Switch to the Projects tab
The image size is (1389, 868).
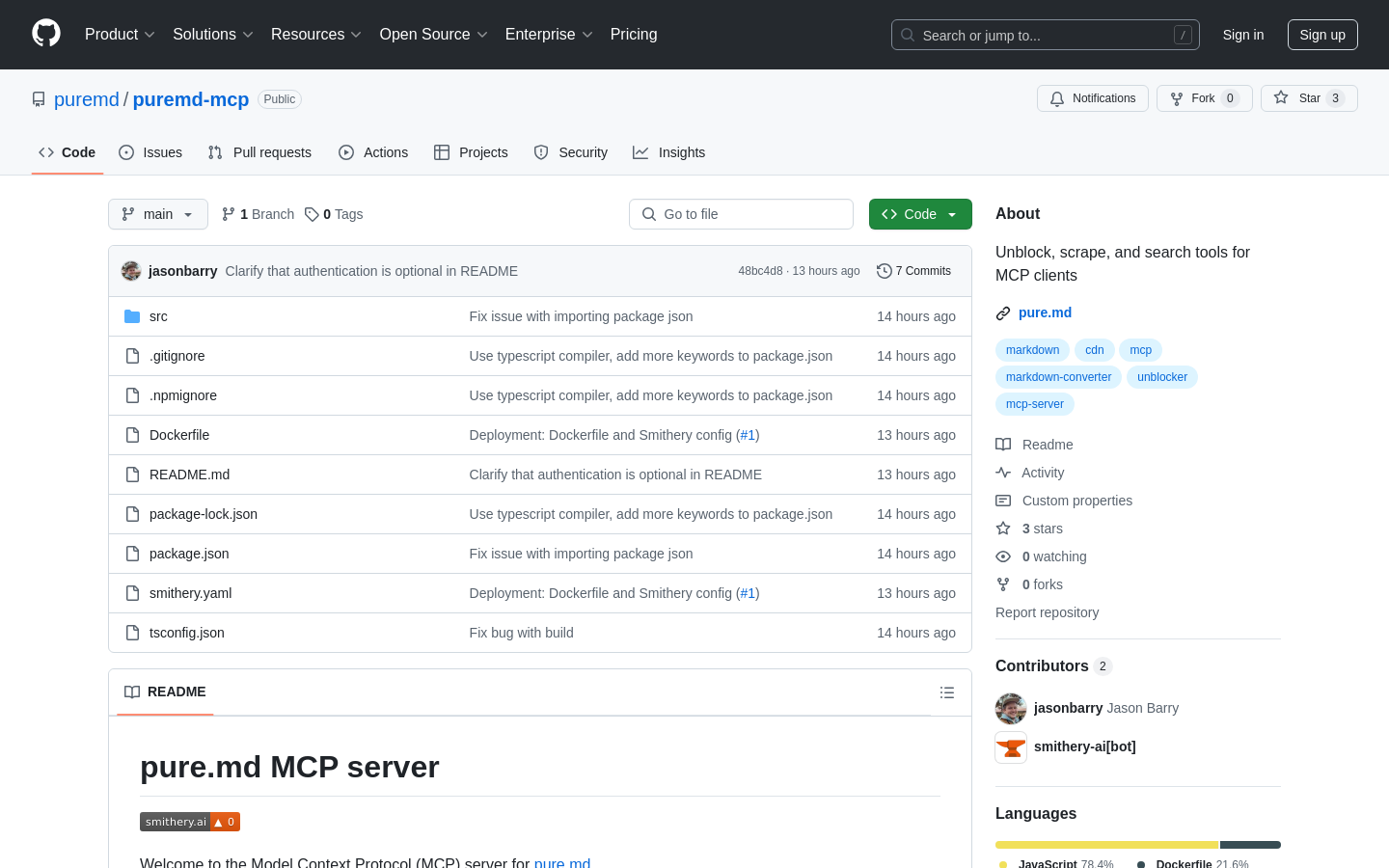471,152
